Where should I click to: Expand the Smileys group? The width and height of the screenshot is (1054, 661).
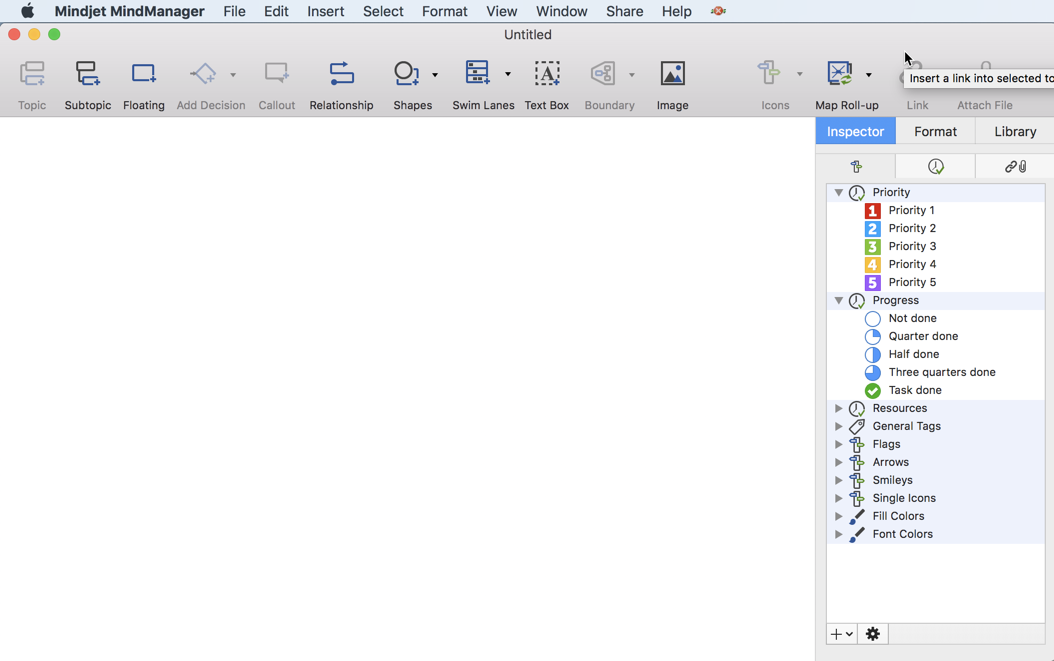point(838,480)
